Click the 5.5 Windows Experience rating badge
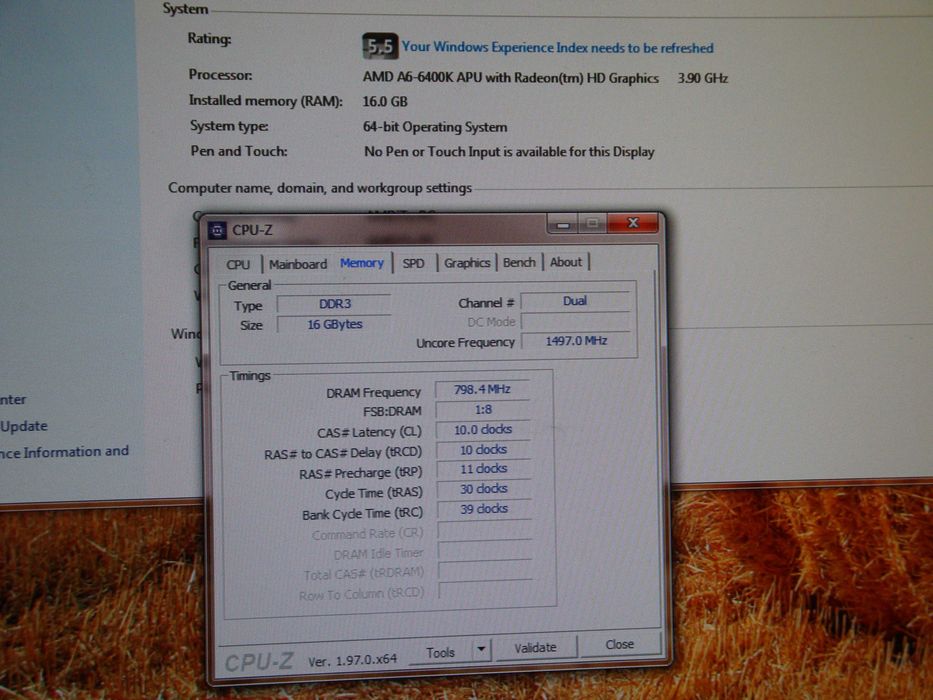The height and width of the screenshot is (700, 933). coord(380,46)
